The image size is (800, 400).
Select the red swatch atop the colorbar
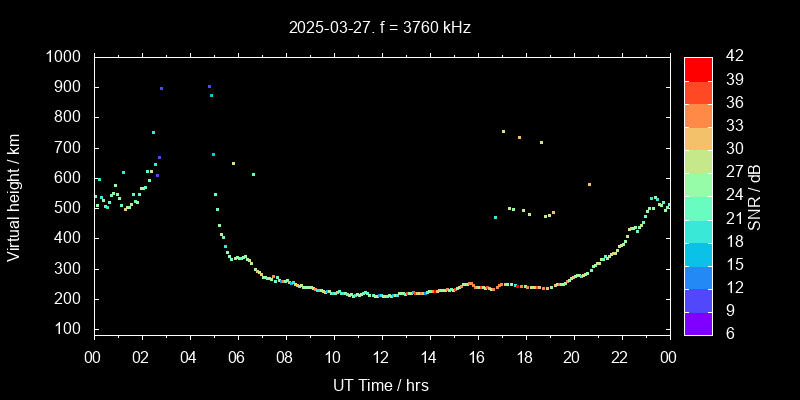[698, 68]
